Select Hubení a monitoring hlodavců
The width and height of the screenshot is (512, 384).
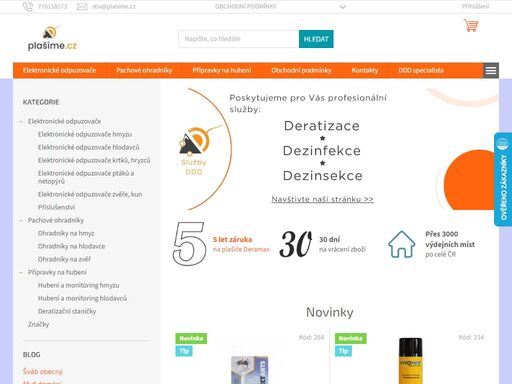click(82, 298)
